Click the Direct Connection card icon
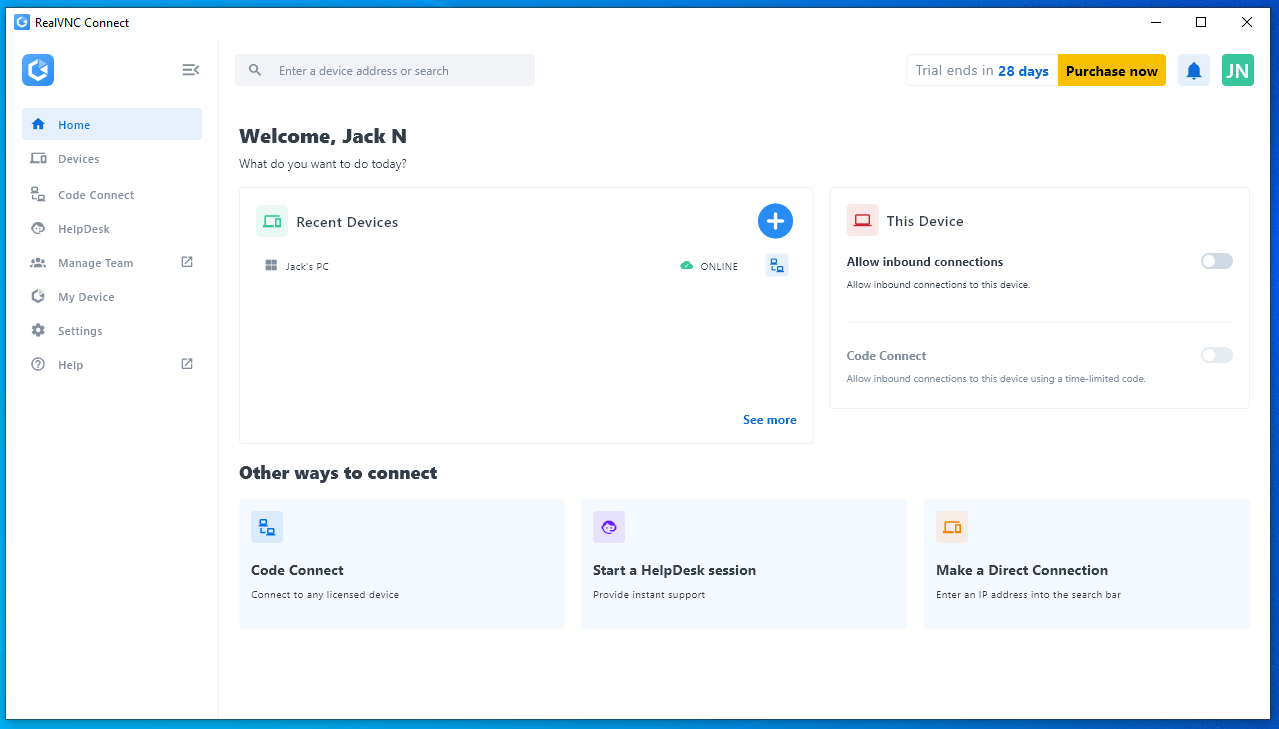The width and height of the screenshot is (1279, 729). click(x=952, y=527)
